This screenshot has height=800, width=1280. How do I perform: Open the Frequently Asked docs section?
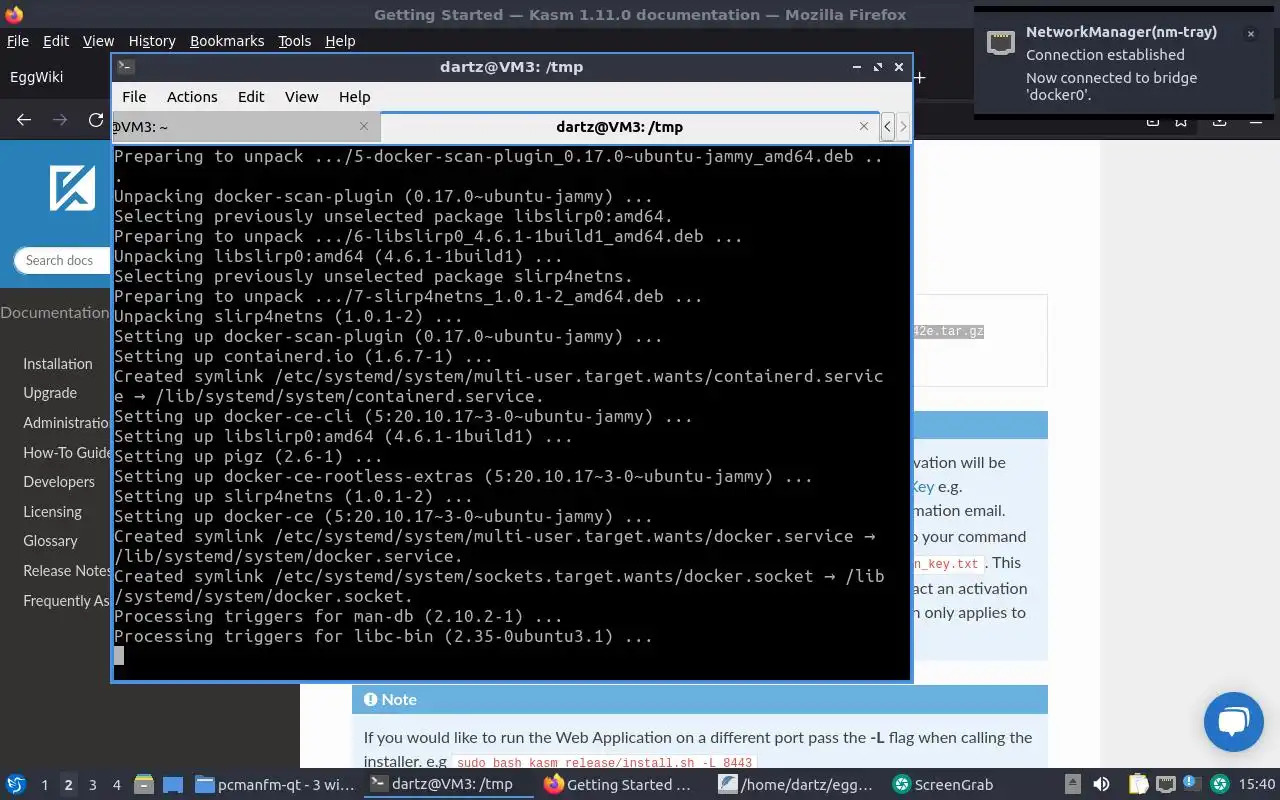coord(66,600)
